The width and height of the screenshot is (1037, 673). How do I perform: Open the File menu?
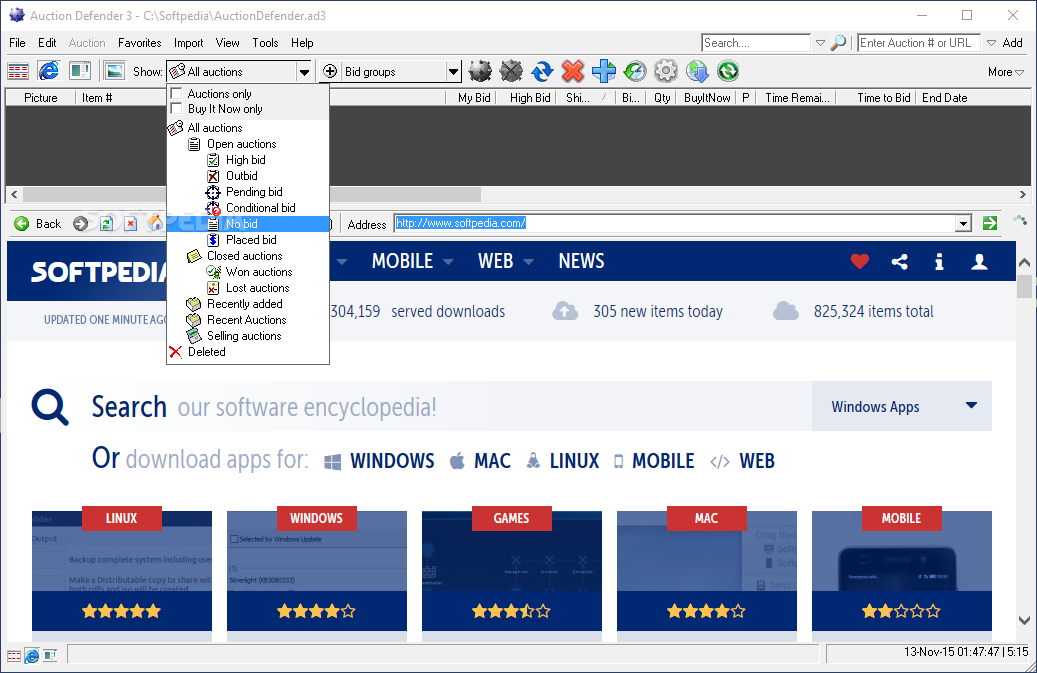click(17, 43)
